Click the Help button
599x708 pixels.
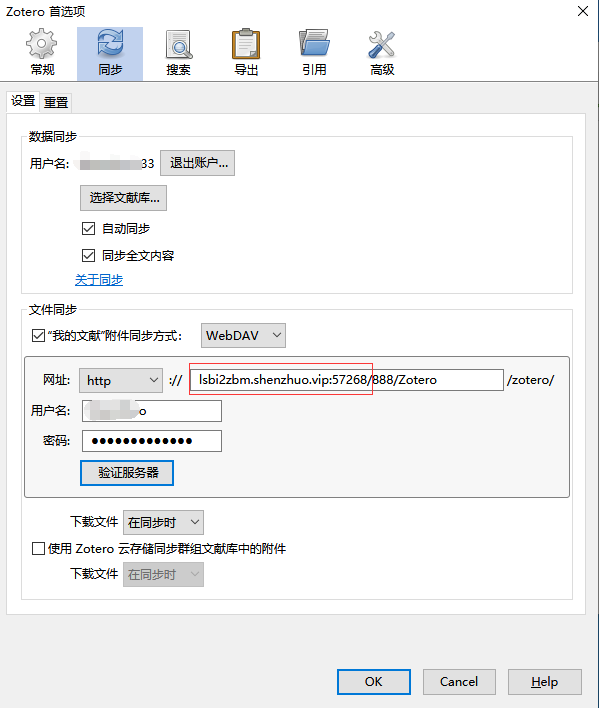click(545, 682)
